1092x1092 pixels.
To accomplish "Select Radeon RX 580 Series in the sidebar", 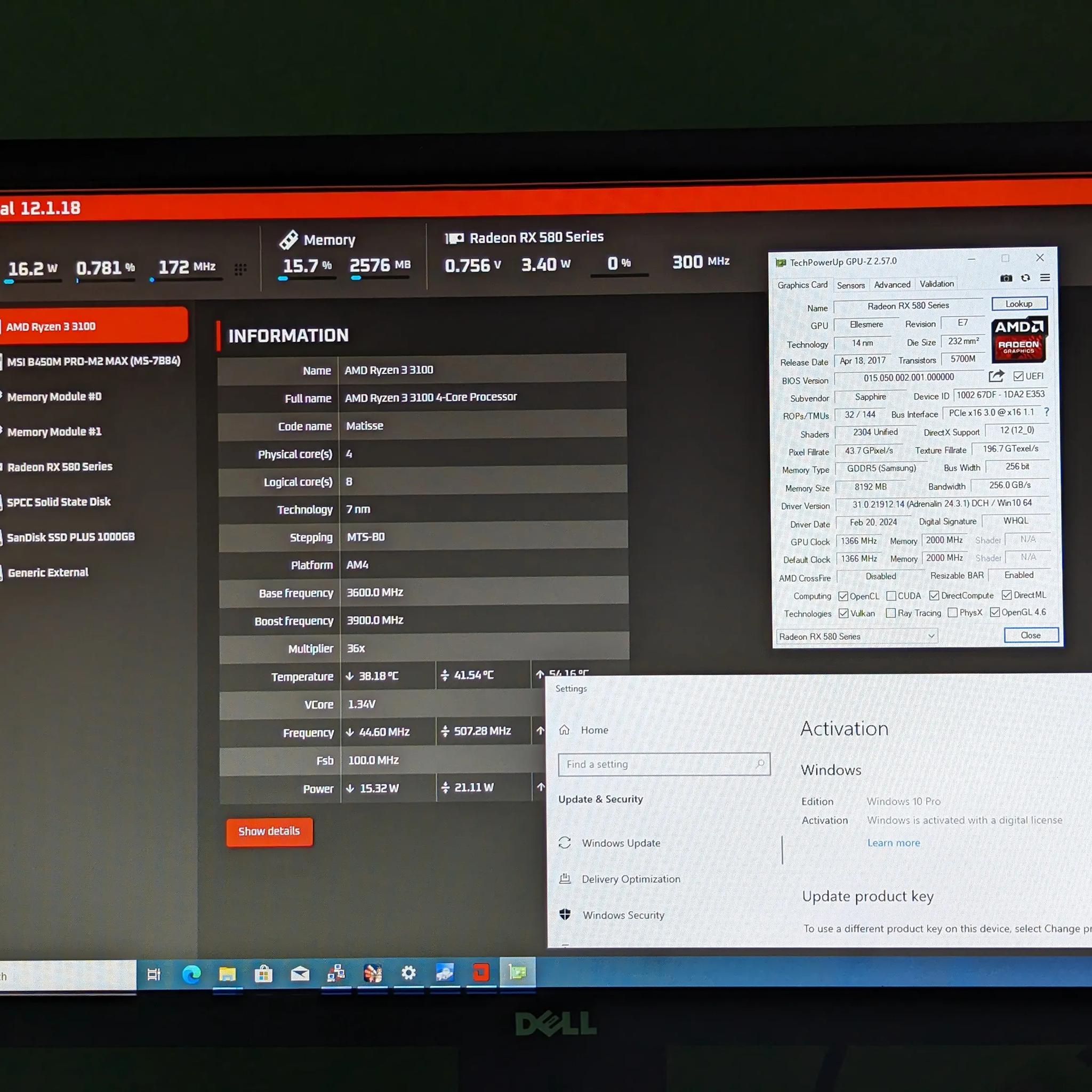I will pyautogui.click(x=60, y=467).
